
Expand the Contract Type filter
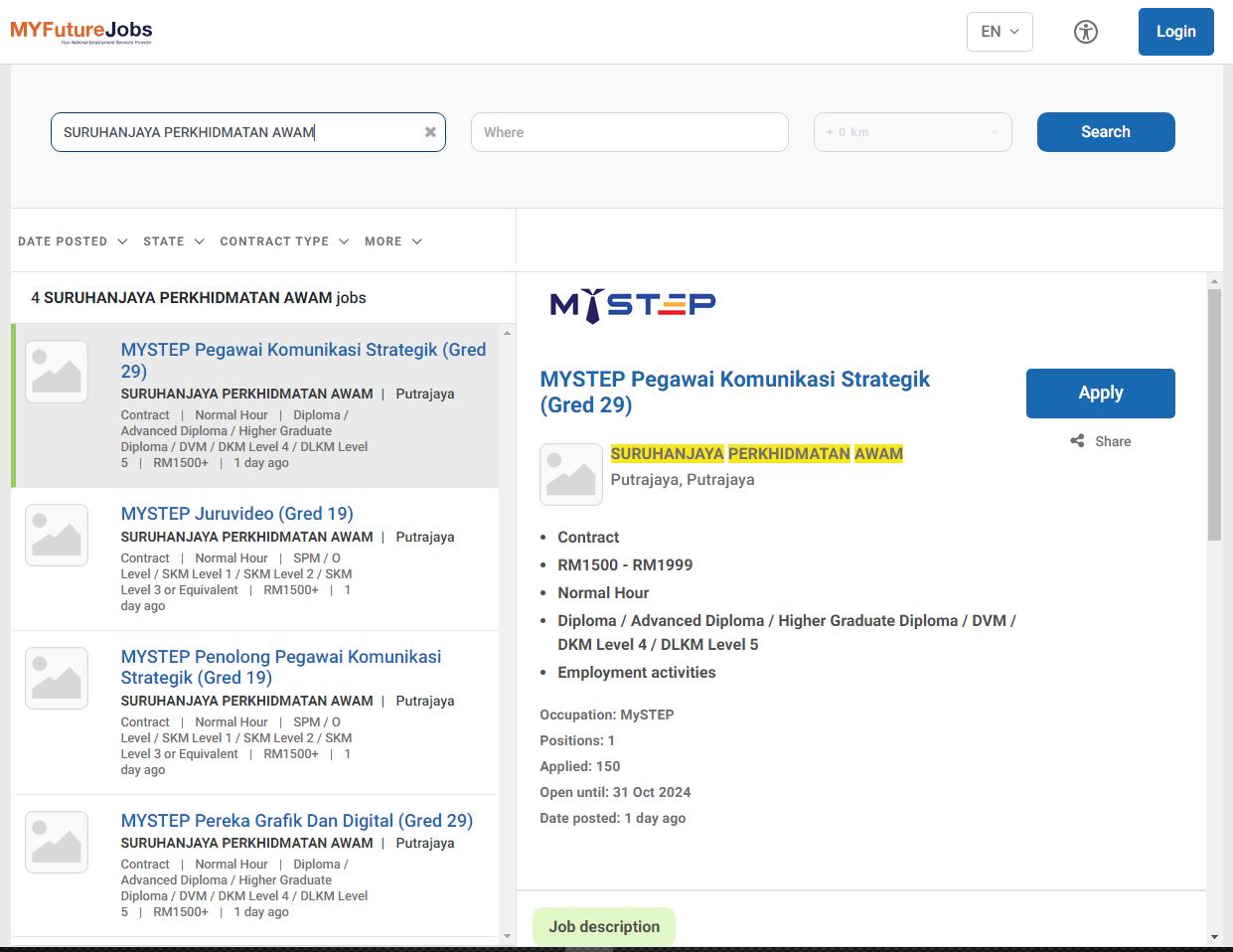pos(284,241)
